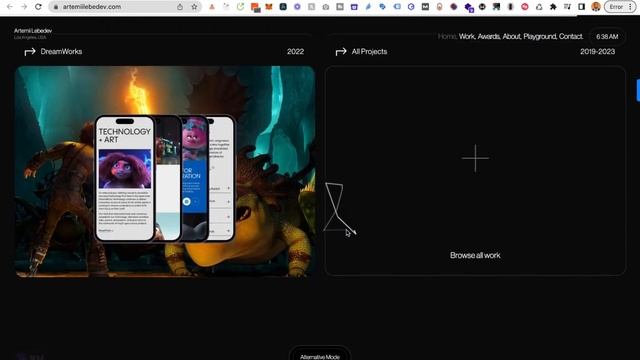Go to the Home nav link

point(447,36)
